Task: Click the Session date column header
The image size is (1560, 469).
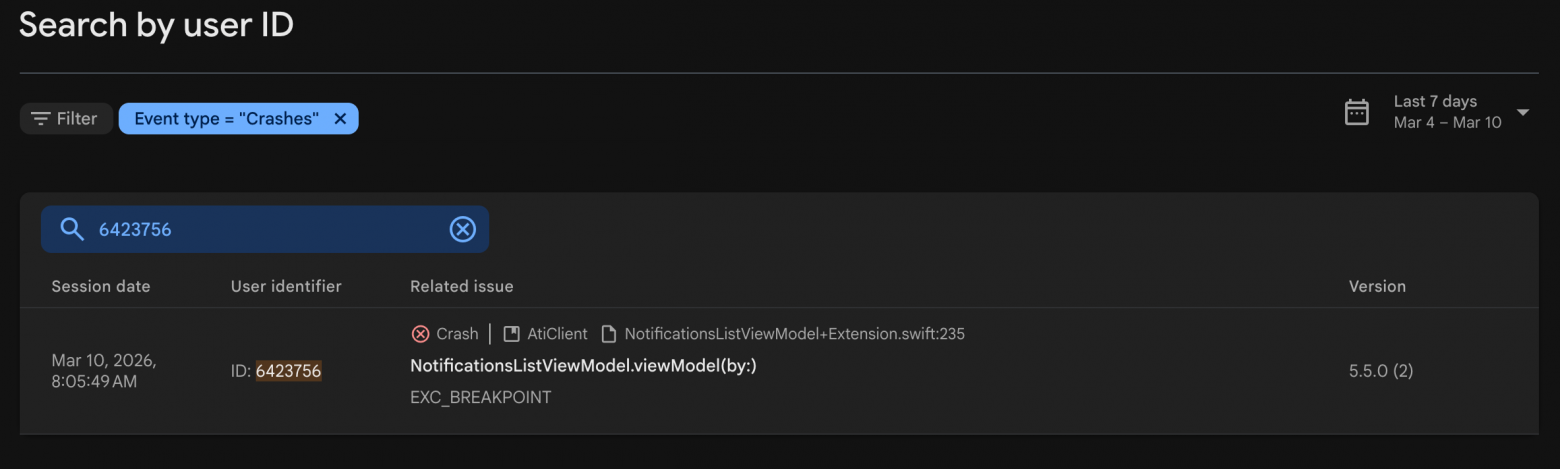Action: coord(101,286)
